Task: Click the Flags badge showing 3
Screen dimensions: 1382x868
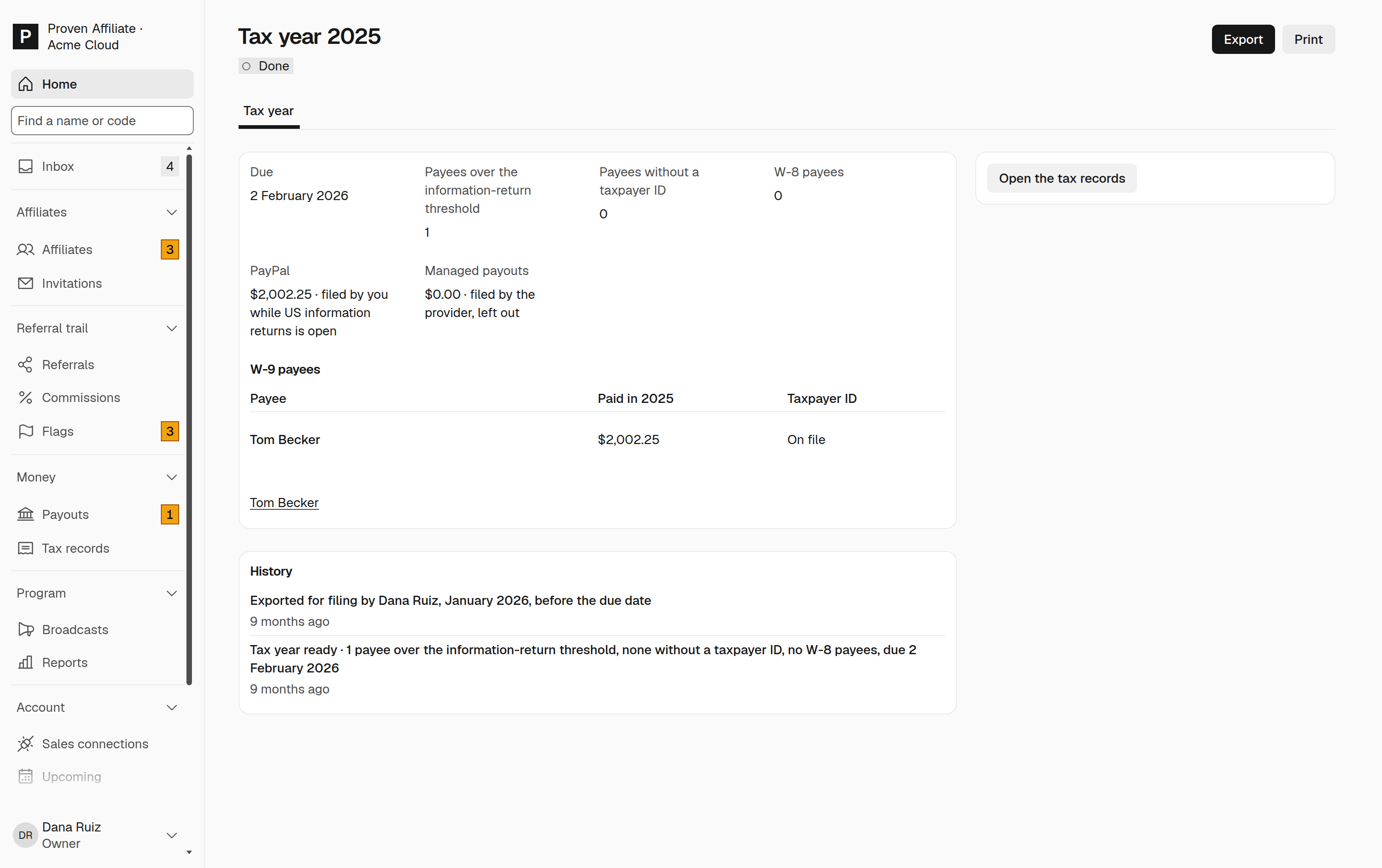Action: [x=170, y=431]
